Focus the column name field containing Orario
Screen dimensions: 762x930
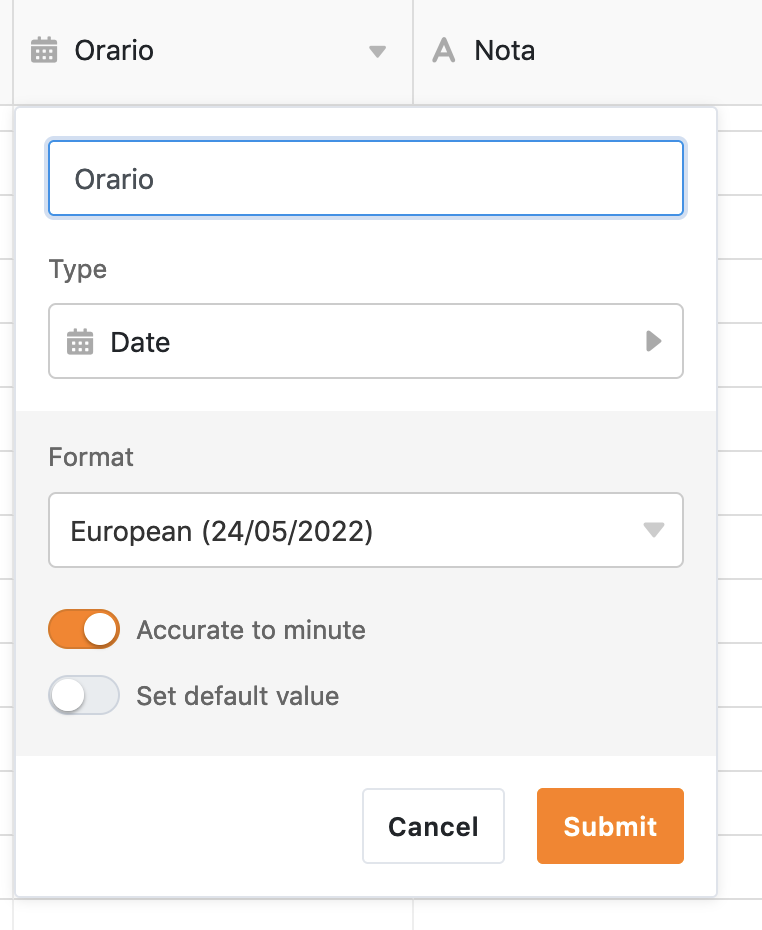(x=366, y=179)
